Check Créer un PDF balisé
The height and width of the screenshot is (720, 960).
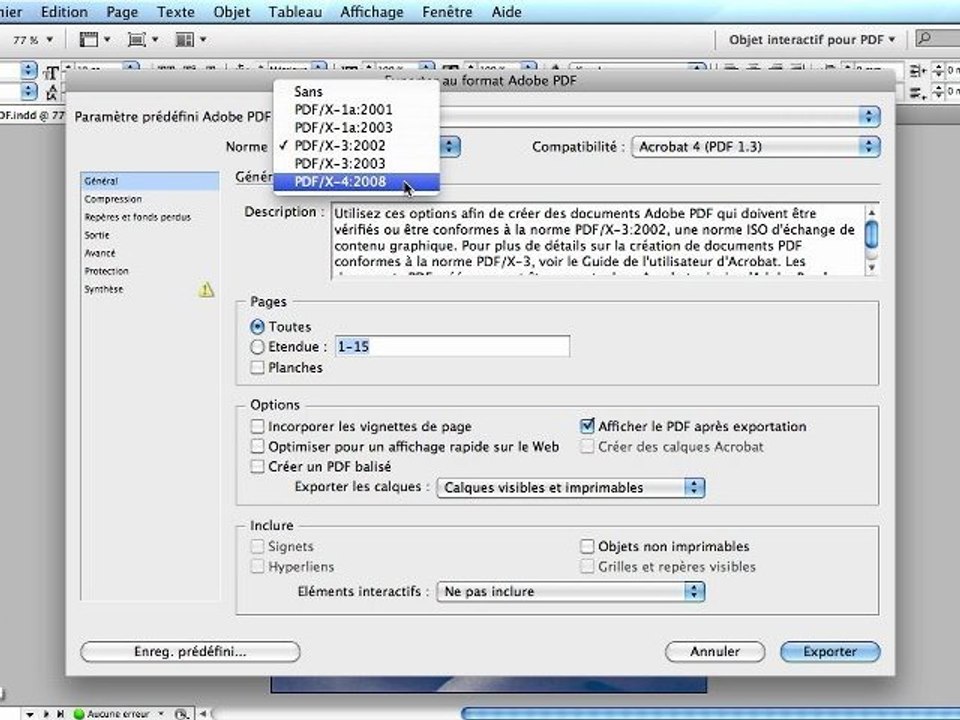[257, 467]
